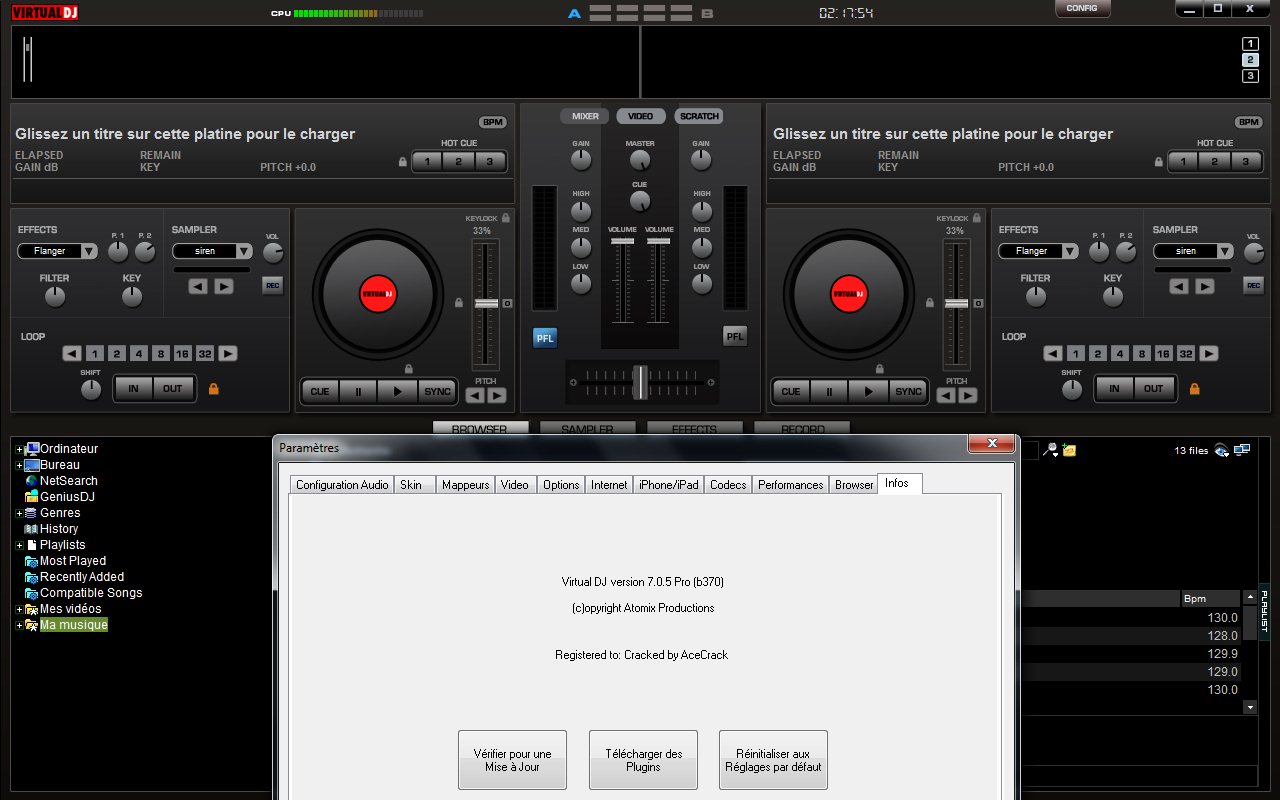Toggle the right deck Keylock padlock
Image resolution: width=1280 pixels, height=800 pixels.
click(x=977, y=217)
